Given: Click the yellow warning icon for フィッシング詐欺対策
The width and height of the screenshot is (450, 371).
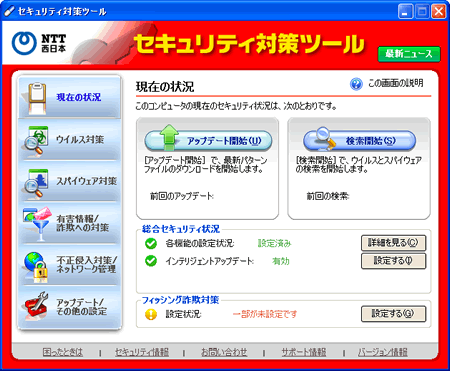Looking at the screenshot, I should (x=151, y=314).
